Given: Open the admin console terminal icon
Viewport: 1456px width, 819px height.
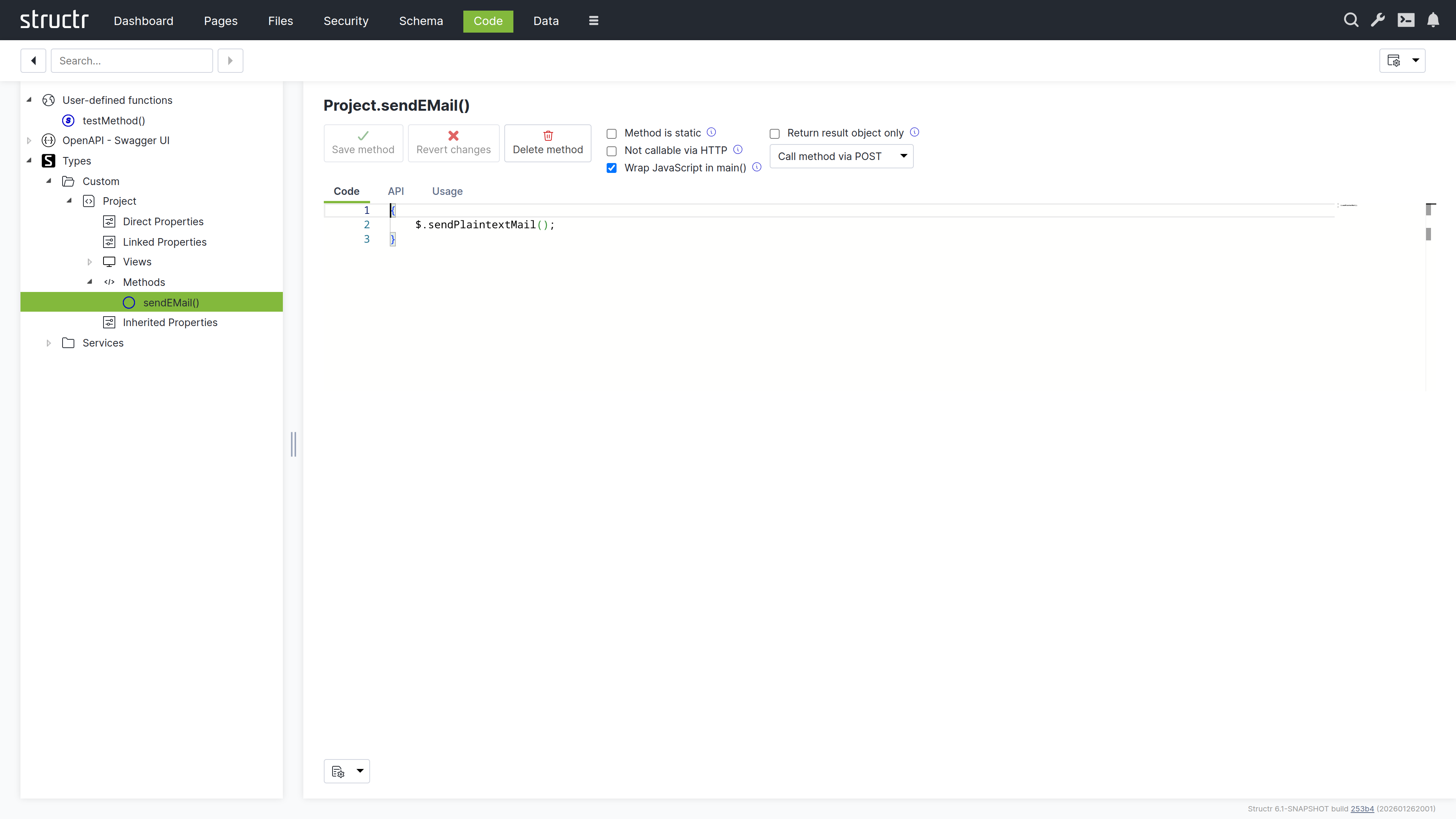Looking at the screenshot, I should click(x=1406, y=20).
